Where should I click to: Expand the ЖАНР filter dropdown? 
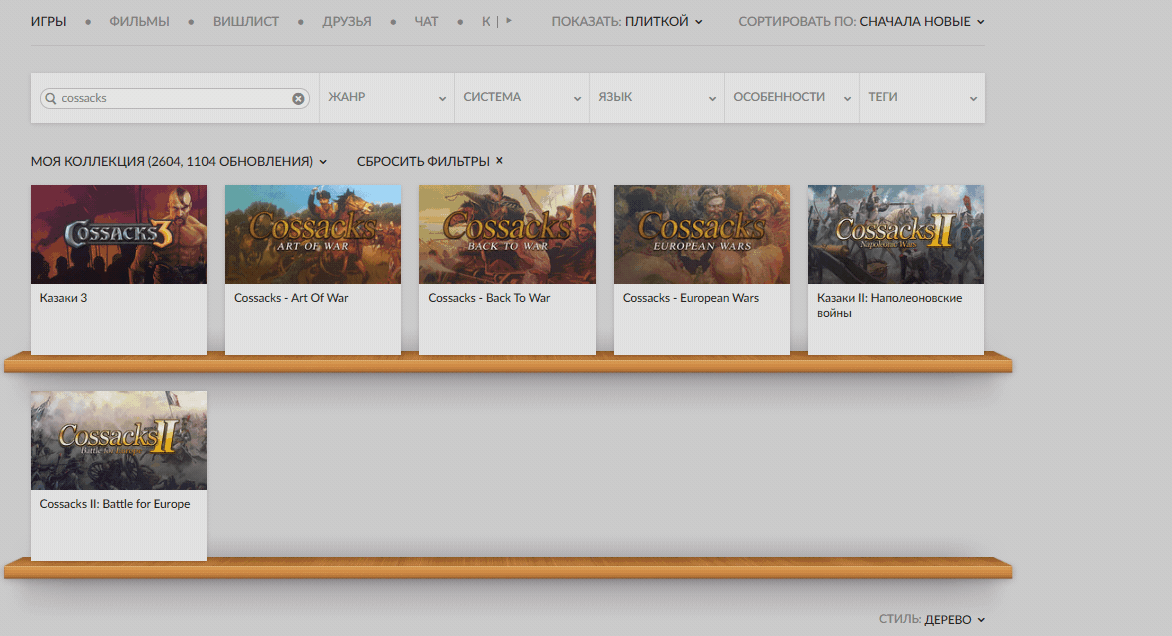[x=386, y=98]
